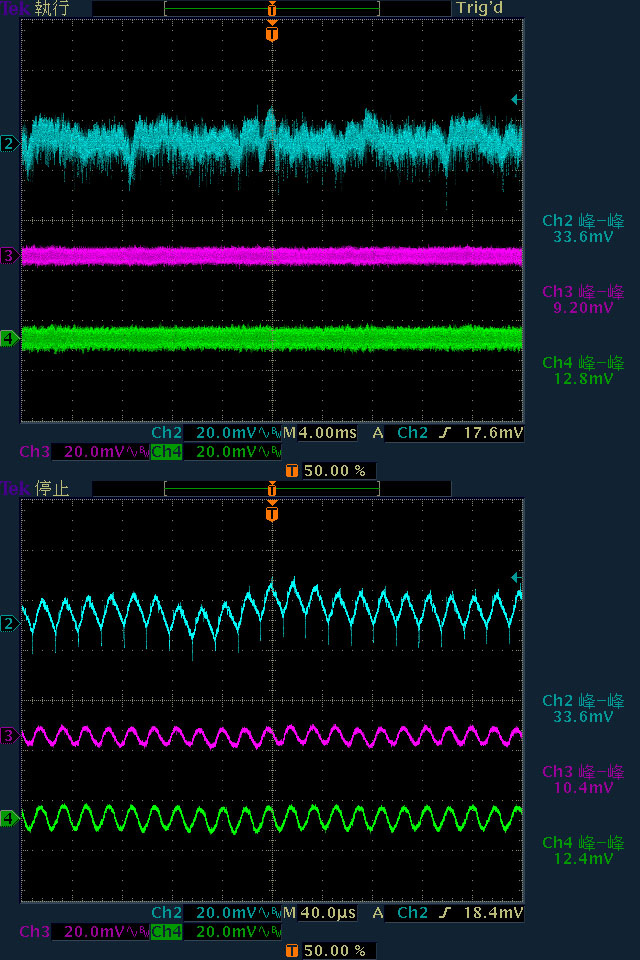
Task: Click orange trigger T marker in 停止 capture graticule
Action: [x=272, y=512]
